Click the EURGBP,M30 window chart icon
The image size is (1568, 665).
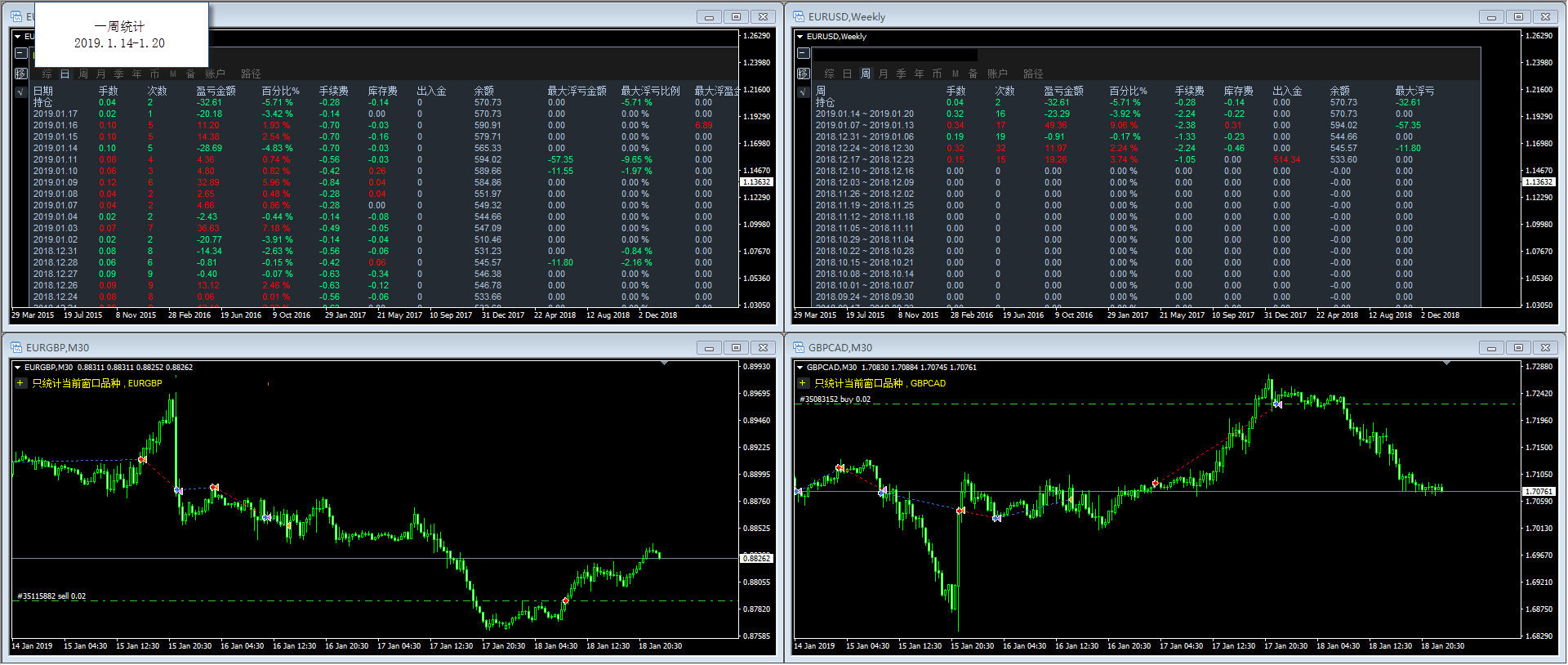point(16,347)
